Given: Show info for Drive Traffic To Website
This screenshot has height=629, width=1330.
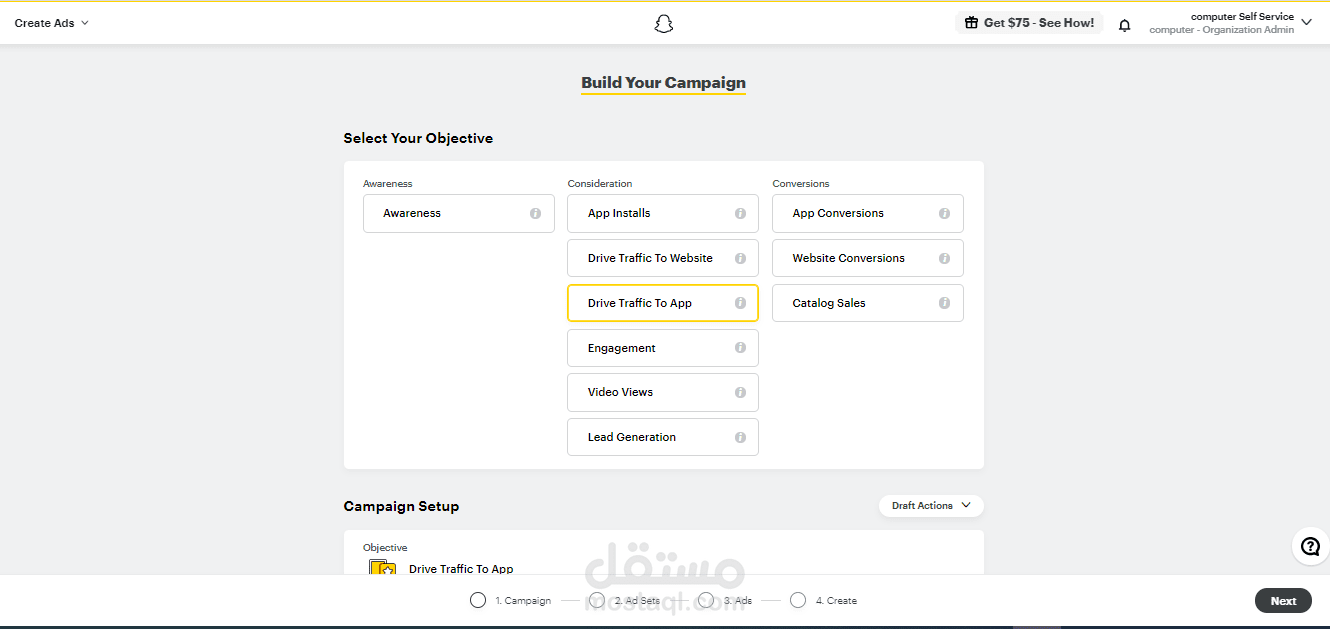Looking at the screenshot, I should click(x=740, y=258).
